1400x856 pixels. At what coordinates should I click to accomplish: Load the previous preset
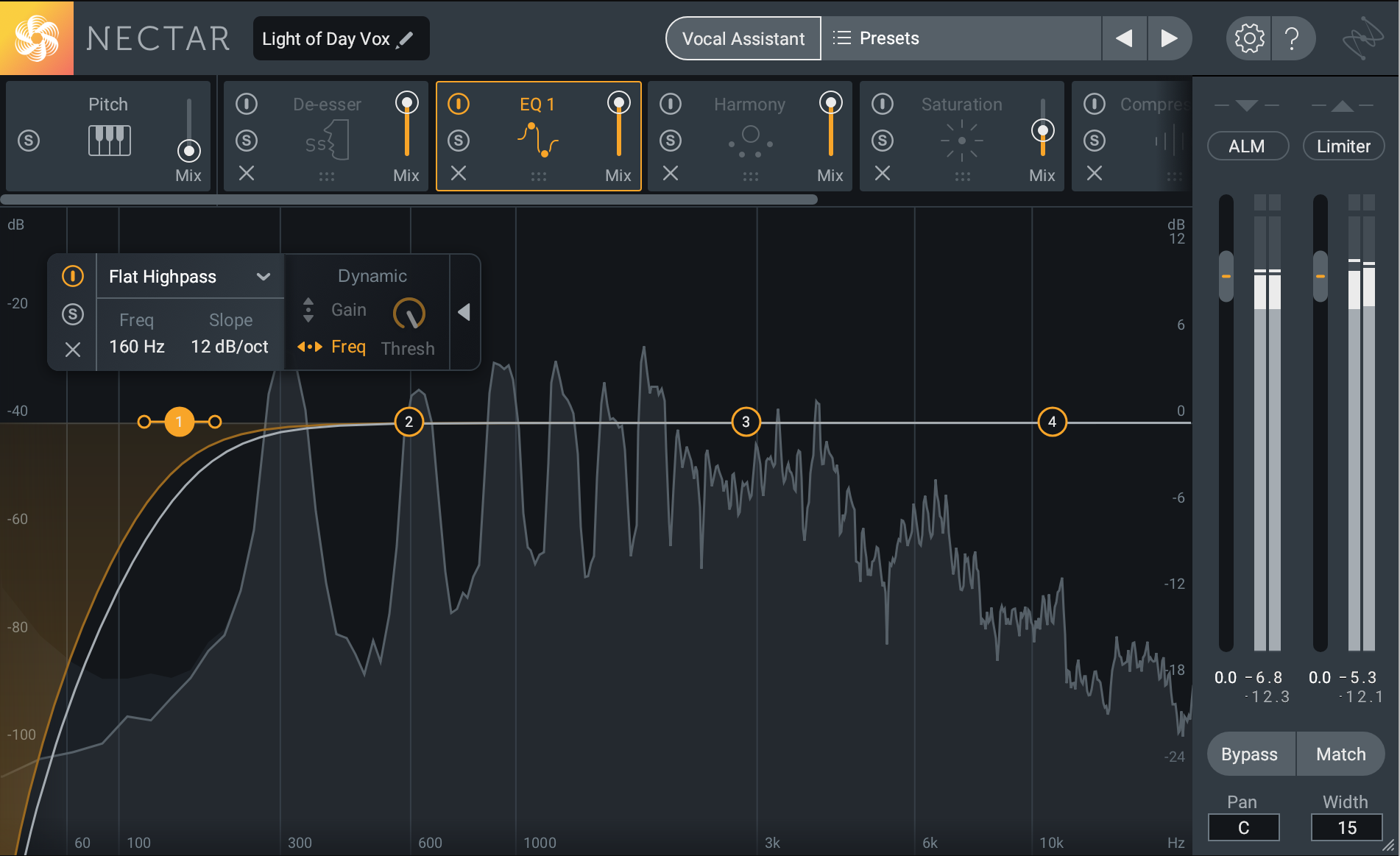pyautogui.click(x=1124, y=38)
